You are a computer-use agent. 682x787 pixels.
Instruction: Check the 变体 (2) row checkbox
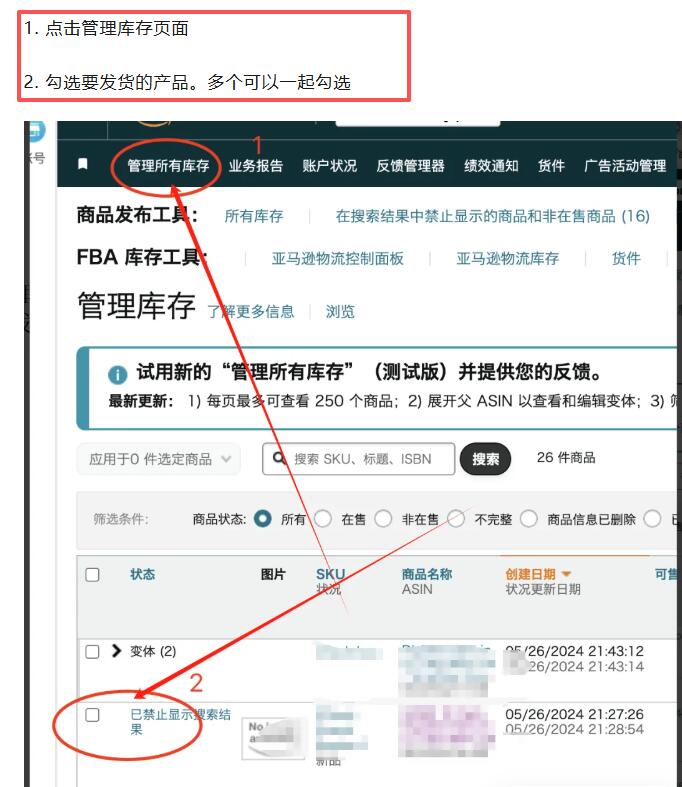click(92, 651)
